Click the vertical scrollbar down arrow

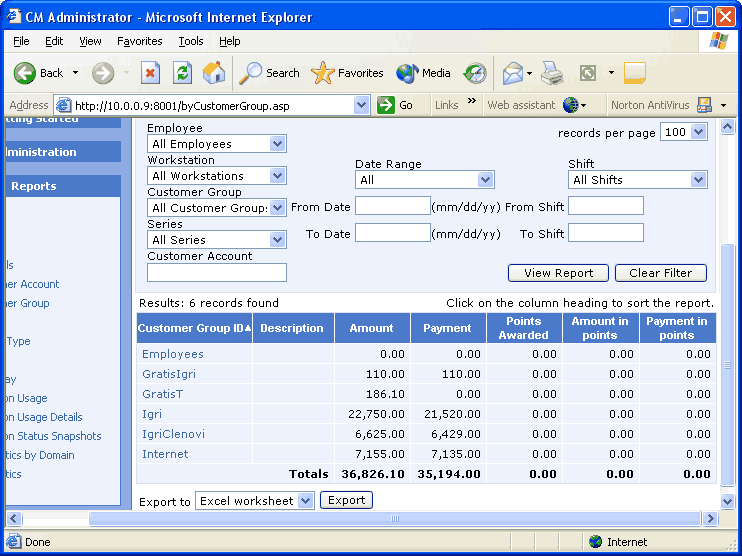(x=727, y=501)
